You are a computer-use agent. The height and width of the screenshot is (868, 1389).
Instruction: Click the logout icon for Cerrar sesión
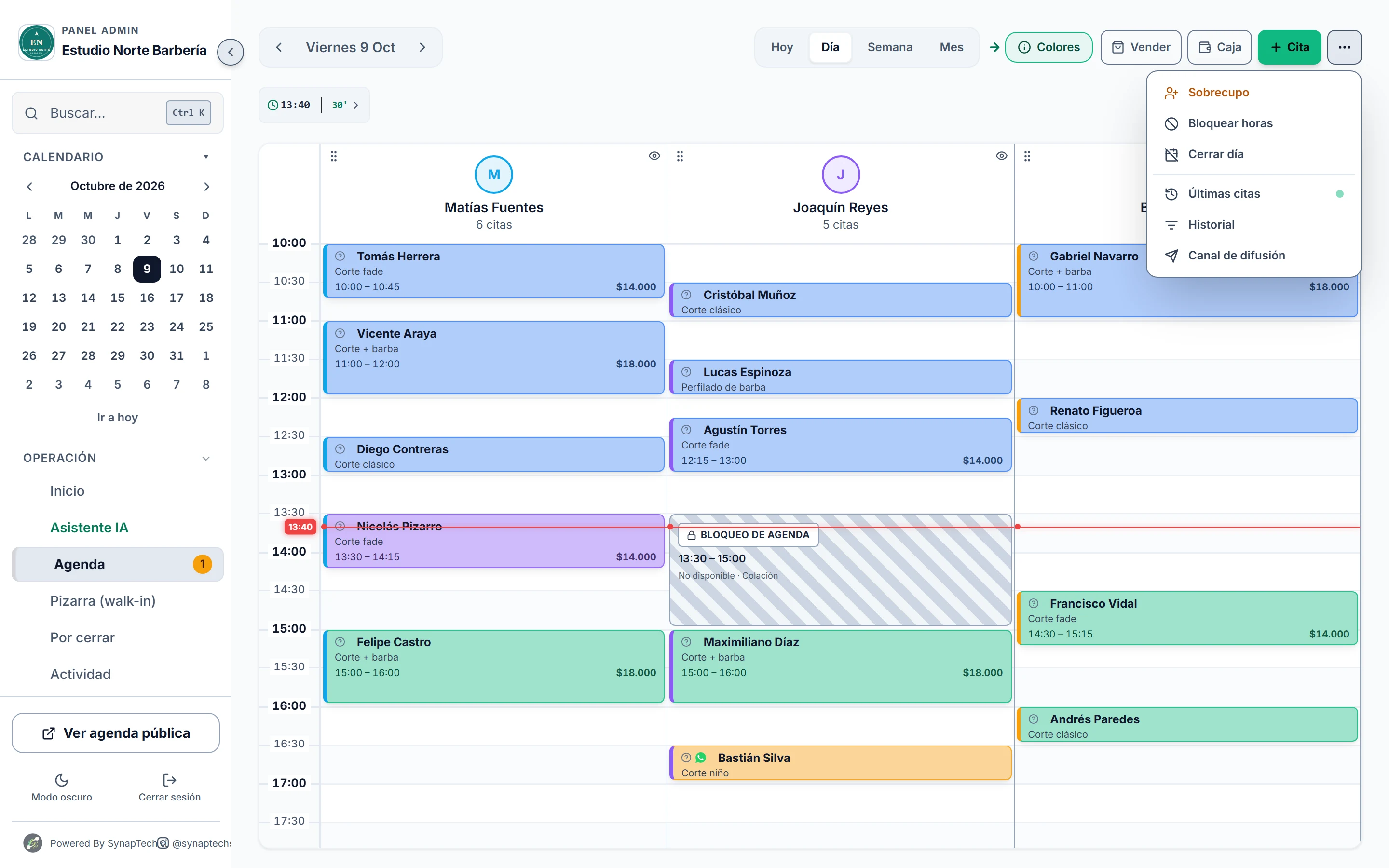pyautogui.click(x=169, y=780)
